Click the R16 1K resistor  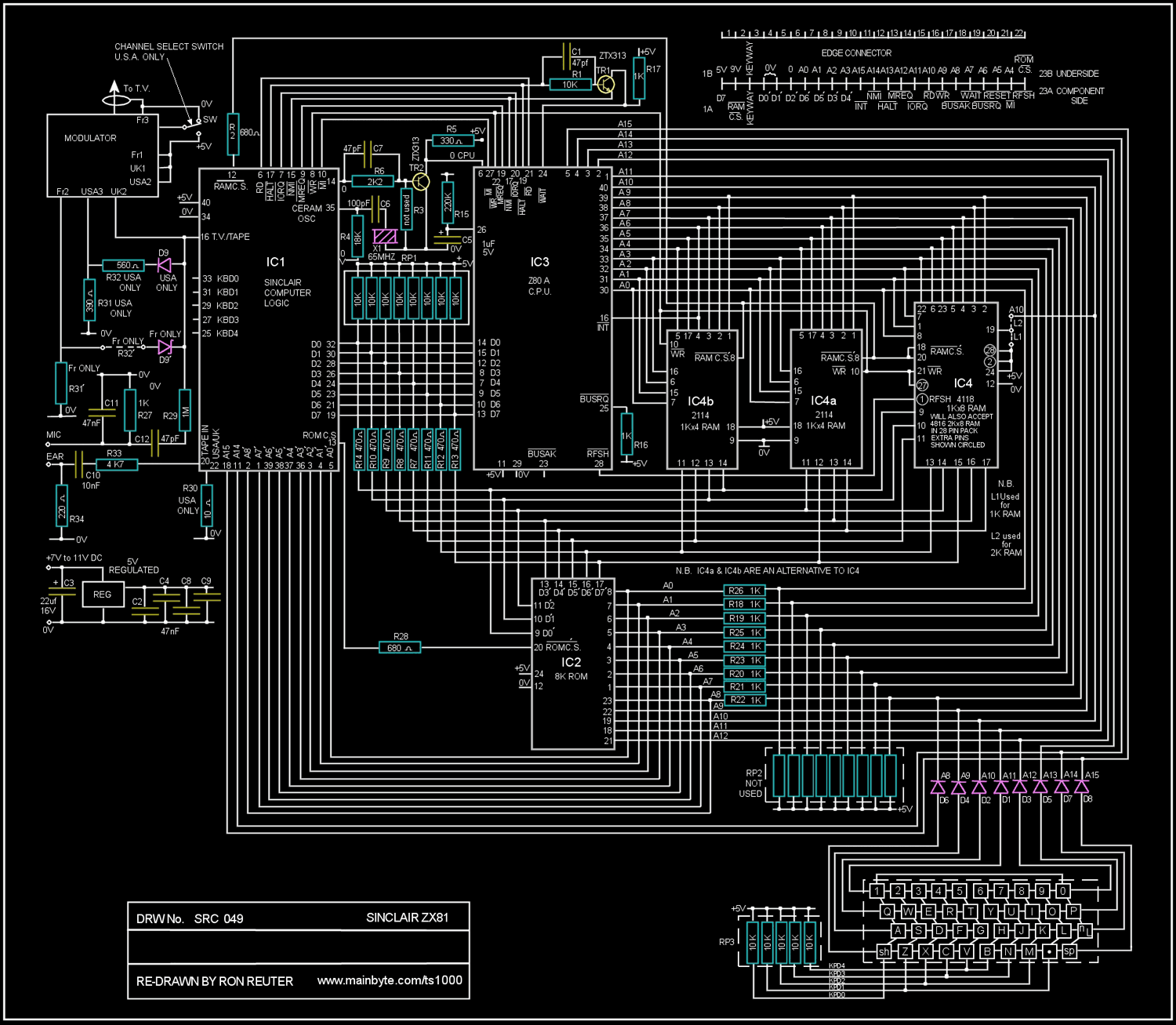pyautogui.click(x=626, y=433)
